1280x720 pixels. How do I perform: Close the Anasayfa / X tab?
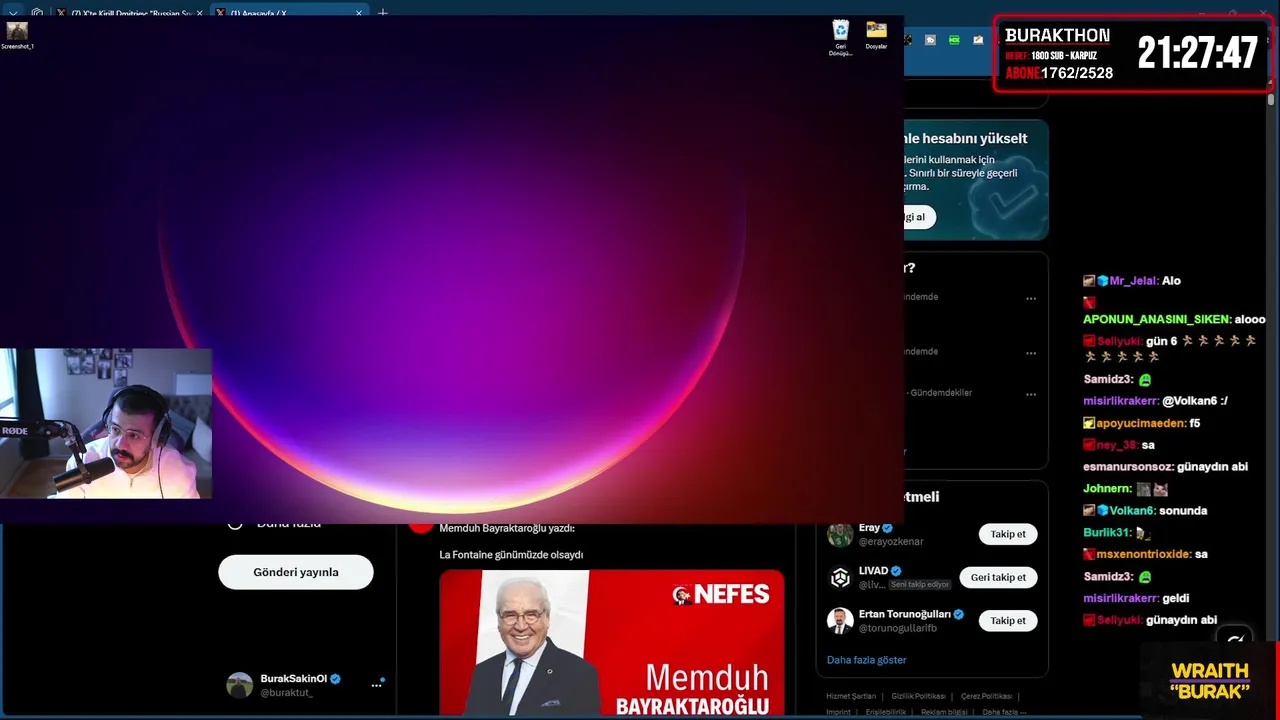359,13
